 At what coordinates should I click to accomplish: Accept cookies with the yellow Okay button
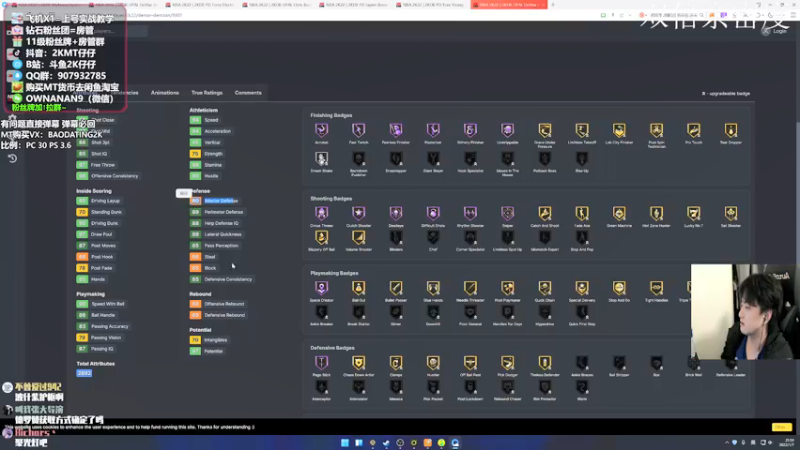pyautogui.click(x=781, y=427)
